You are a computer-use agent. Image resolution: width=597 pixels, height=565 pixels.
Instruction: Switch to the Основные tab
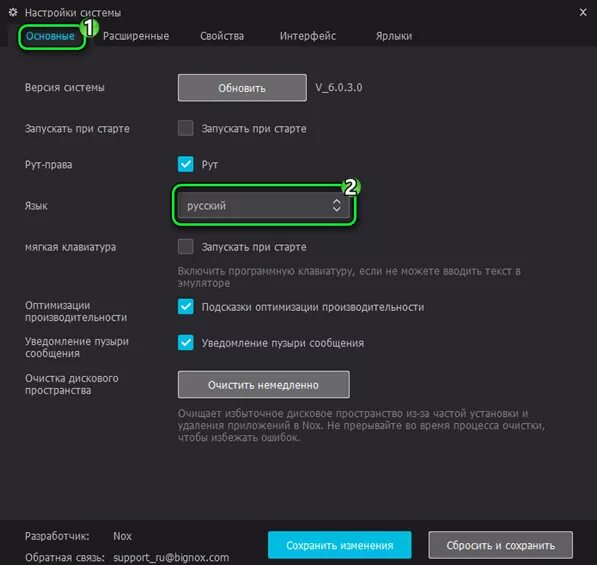pyautogui.click(x=50, y=36)
